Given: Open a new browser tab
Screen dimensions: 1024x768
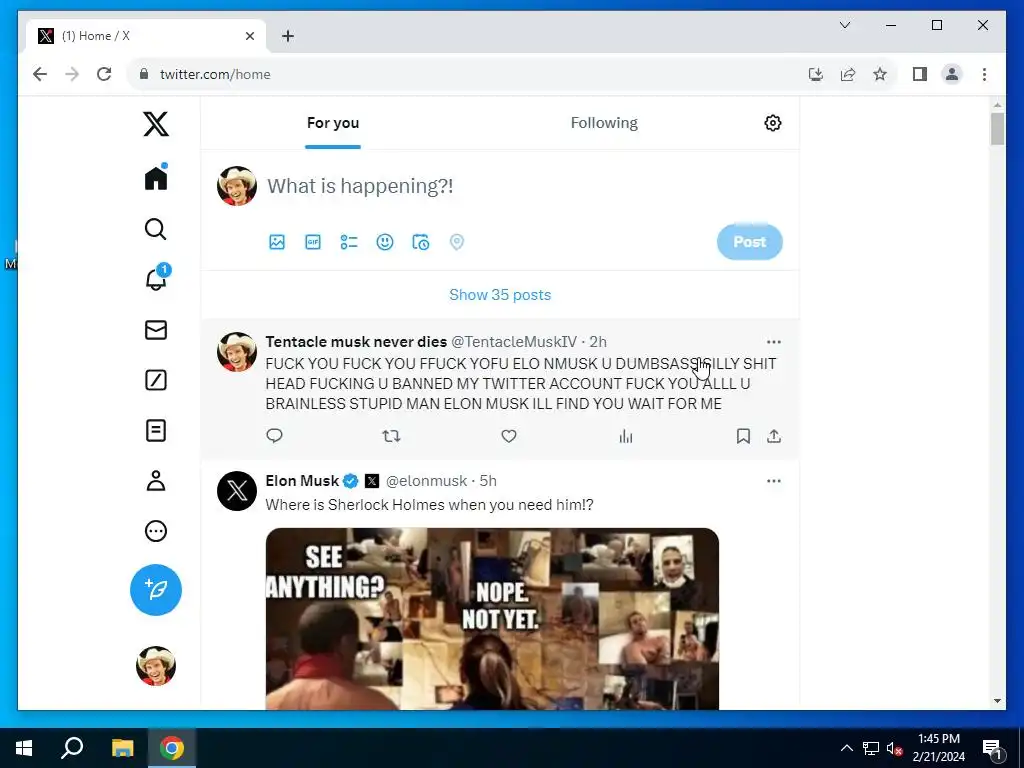Looking at the screenshot, I should (287, 36).
